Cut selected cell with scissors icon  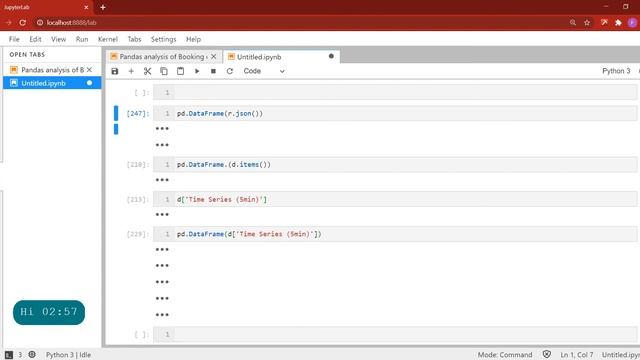point(147,71)
